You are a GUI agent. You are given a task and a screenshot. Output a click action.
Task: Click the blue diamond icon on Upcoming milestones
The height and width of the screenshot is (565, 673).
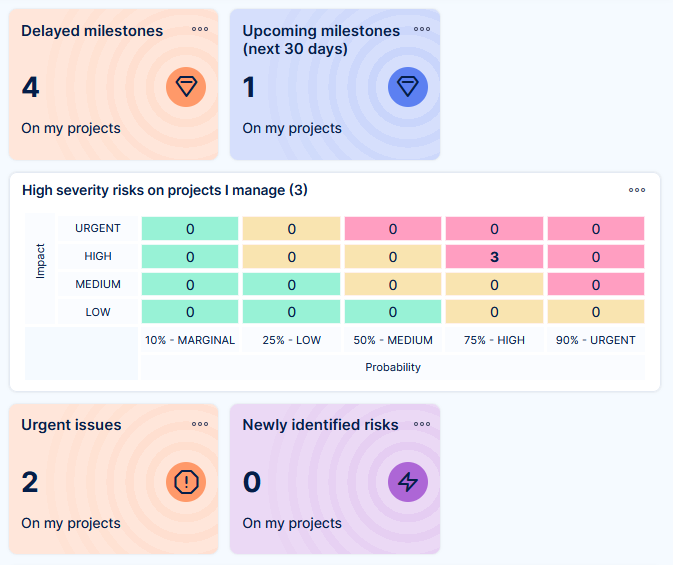tap(407, 87)
